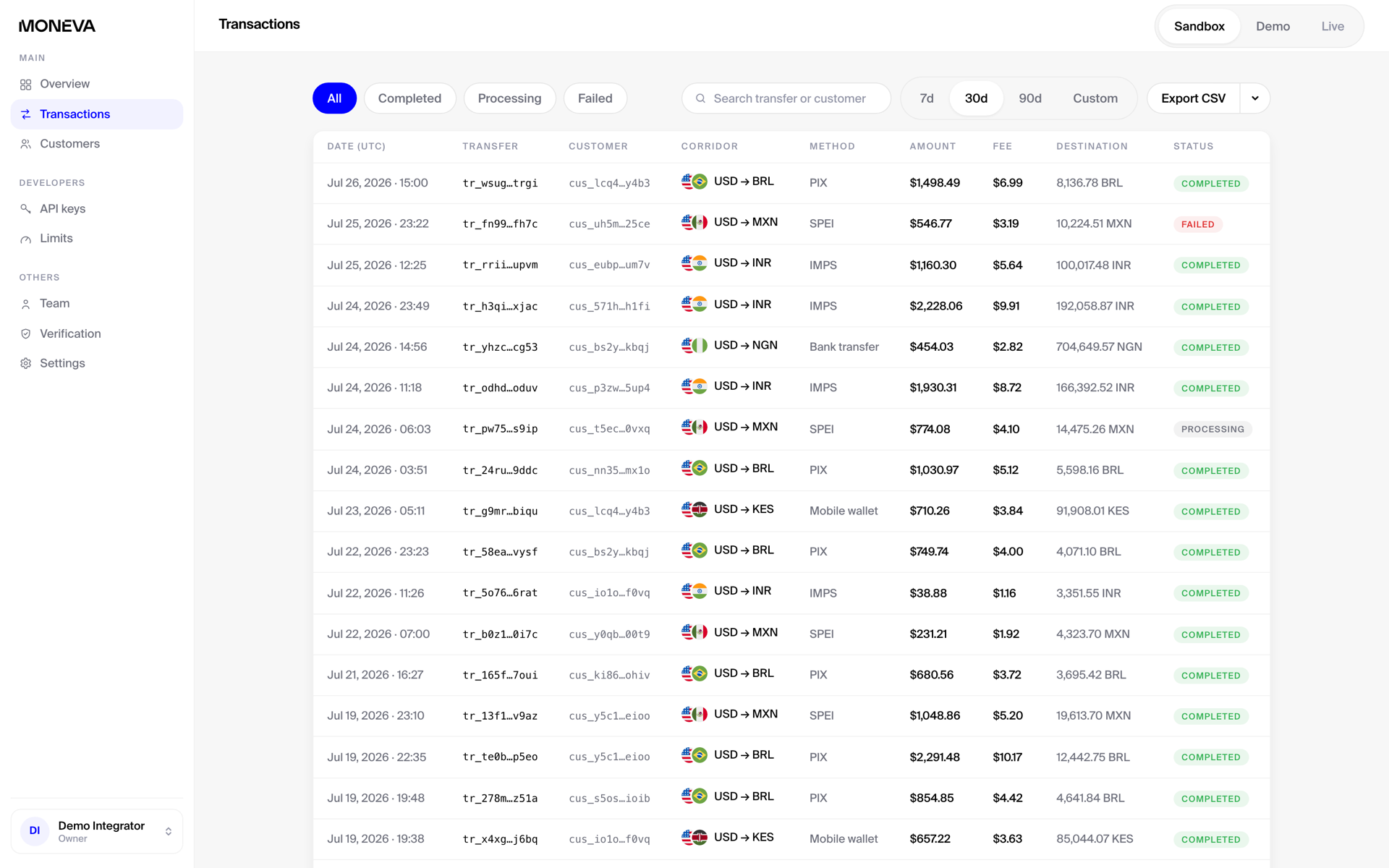Click the USD→BRL flags for tr_wsug…trgi
The width and height of the screenshot is (1389, 868).
(x=694, y=182)
